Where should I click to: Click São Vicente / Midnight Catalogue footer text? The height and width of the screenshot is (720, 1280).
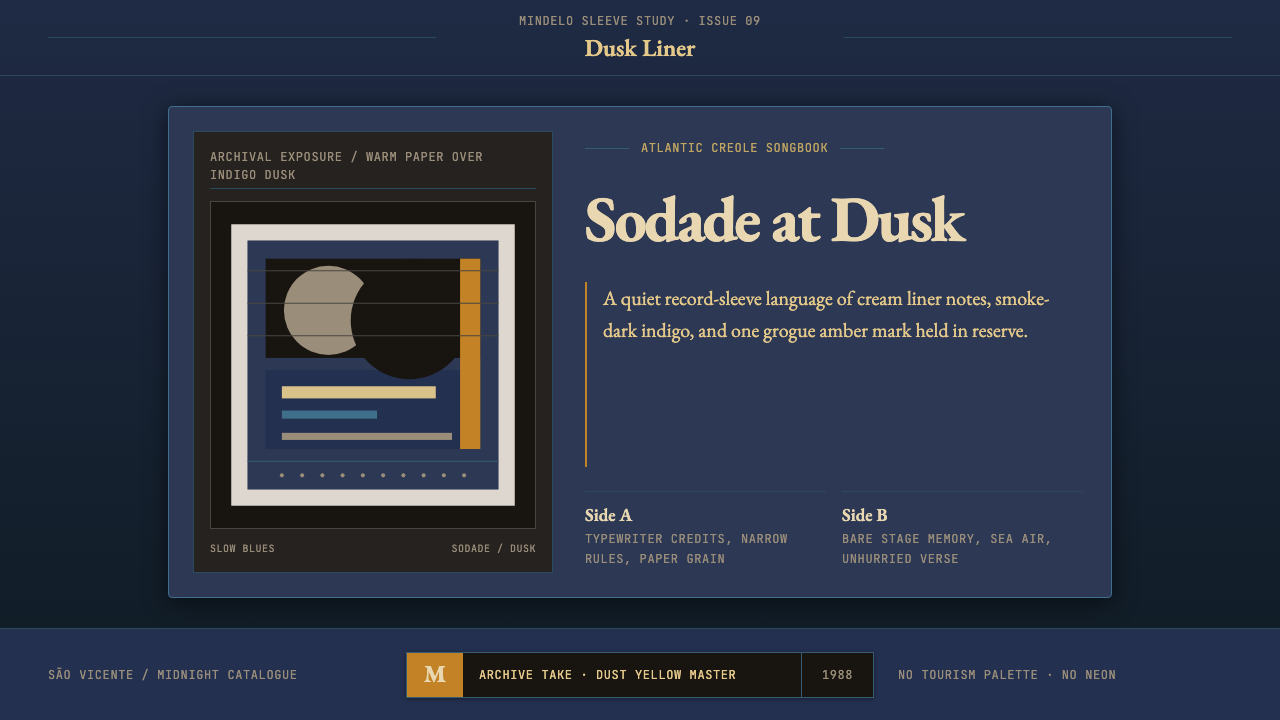click(173, 675)
